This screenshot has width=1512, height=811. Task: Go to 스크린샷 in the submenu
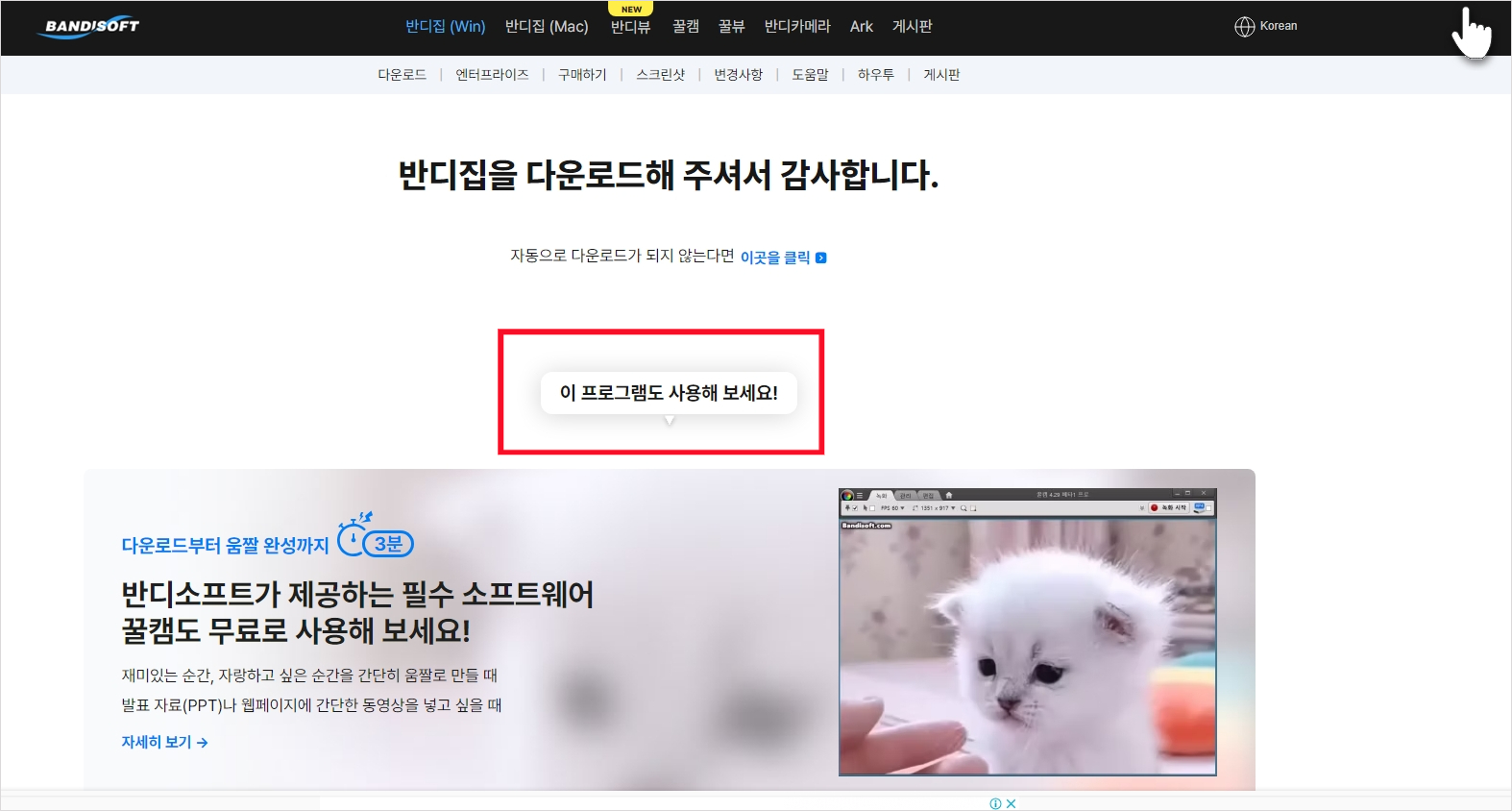[661, 75]
